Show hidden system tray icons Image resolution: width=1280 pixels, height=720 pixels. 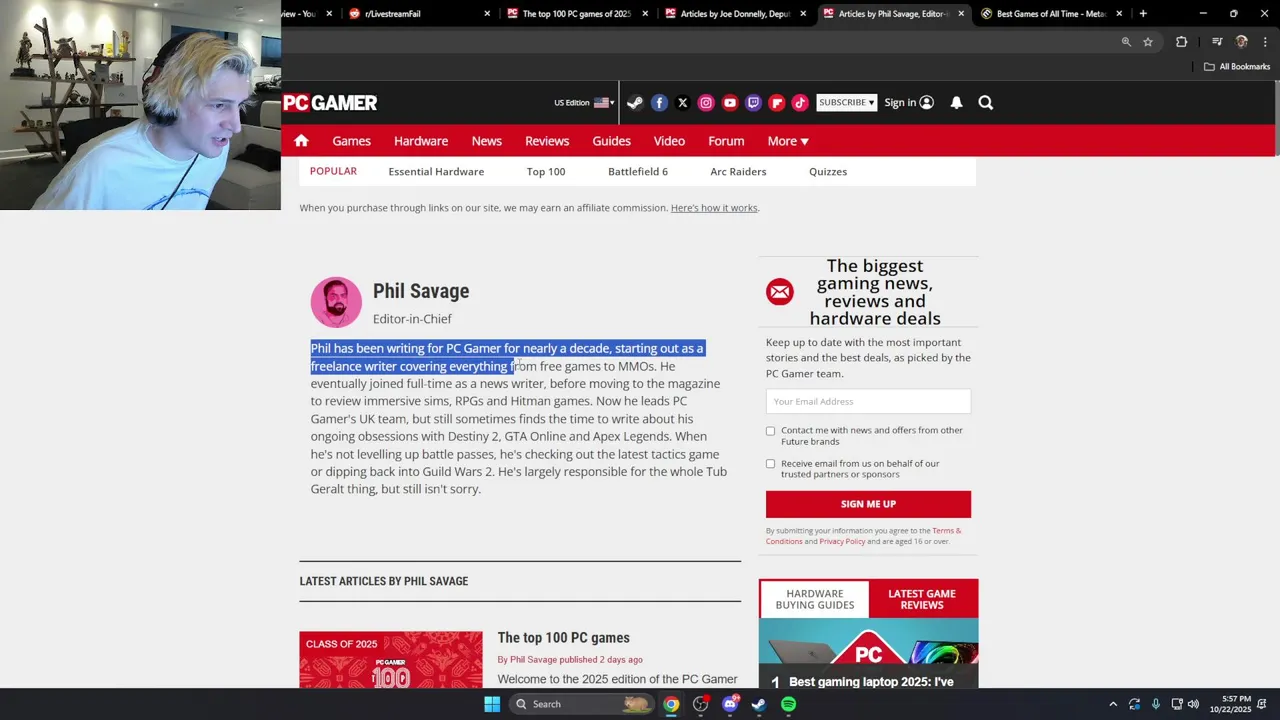pyautogui.click(x=1113, y=704)
